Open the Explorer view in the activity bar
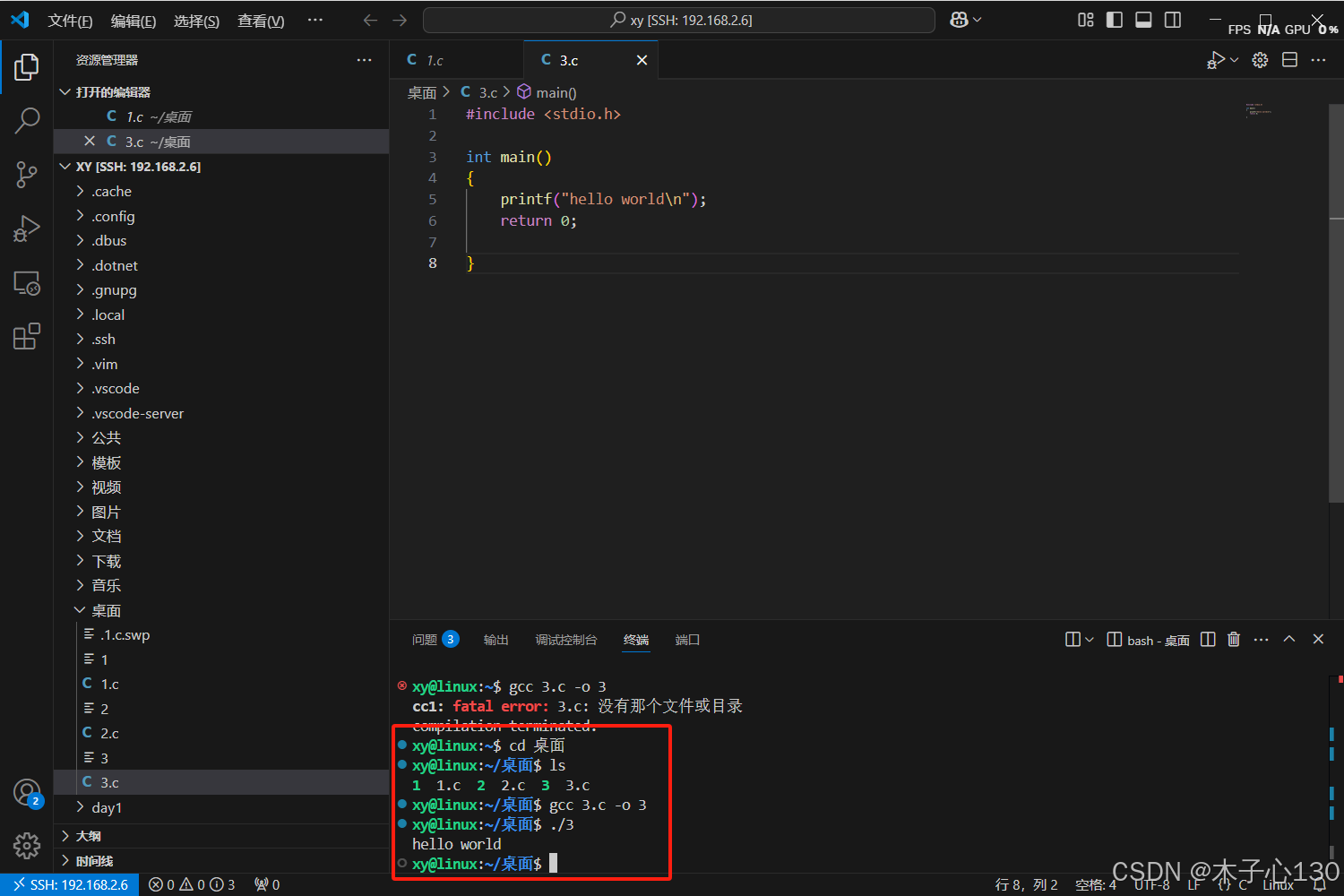The width and height of the screenshot is (1344, 896). coord(27,66)
